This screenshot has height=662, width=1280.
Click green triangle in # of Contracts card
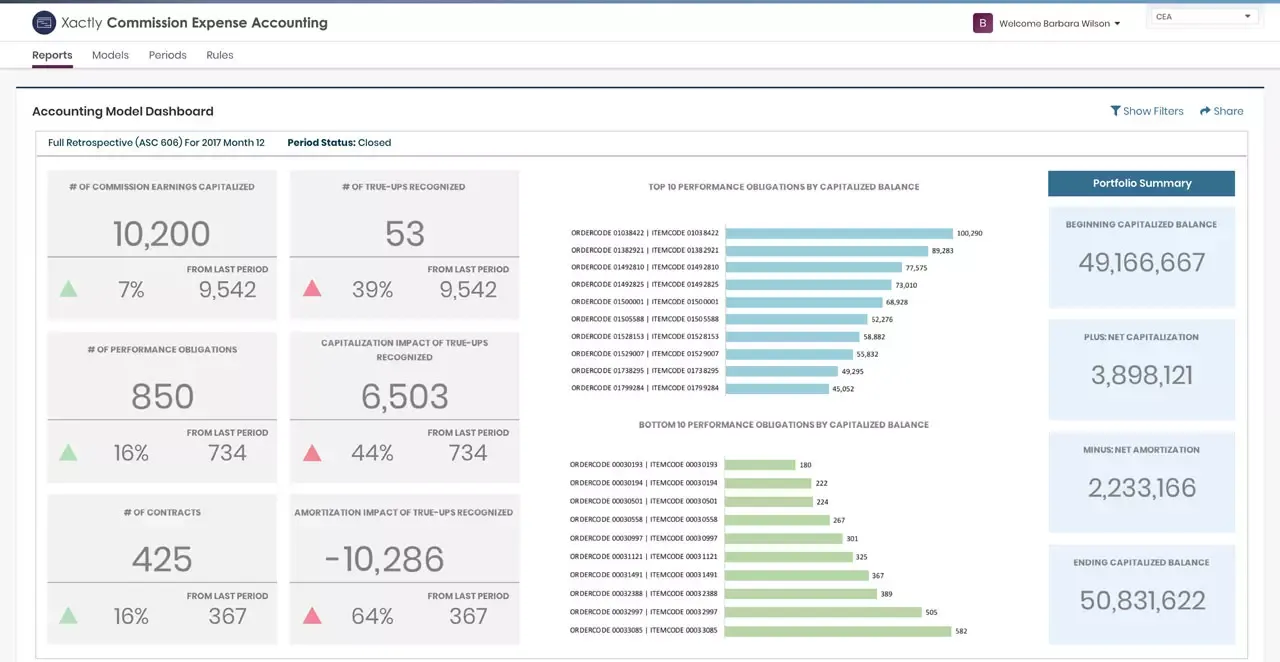coord(68,616)
